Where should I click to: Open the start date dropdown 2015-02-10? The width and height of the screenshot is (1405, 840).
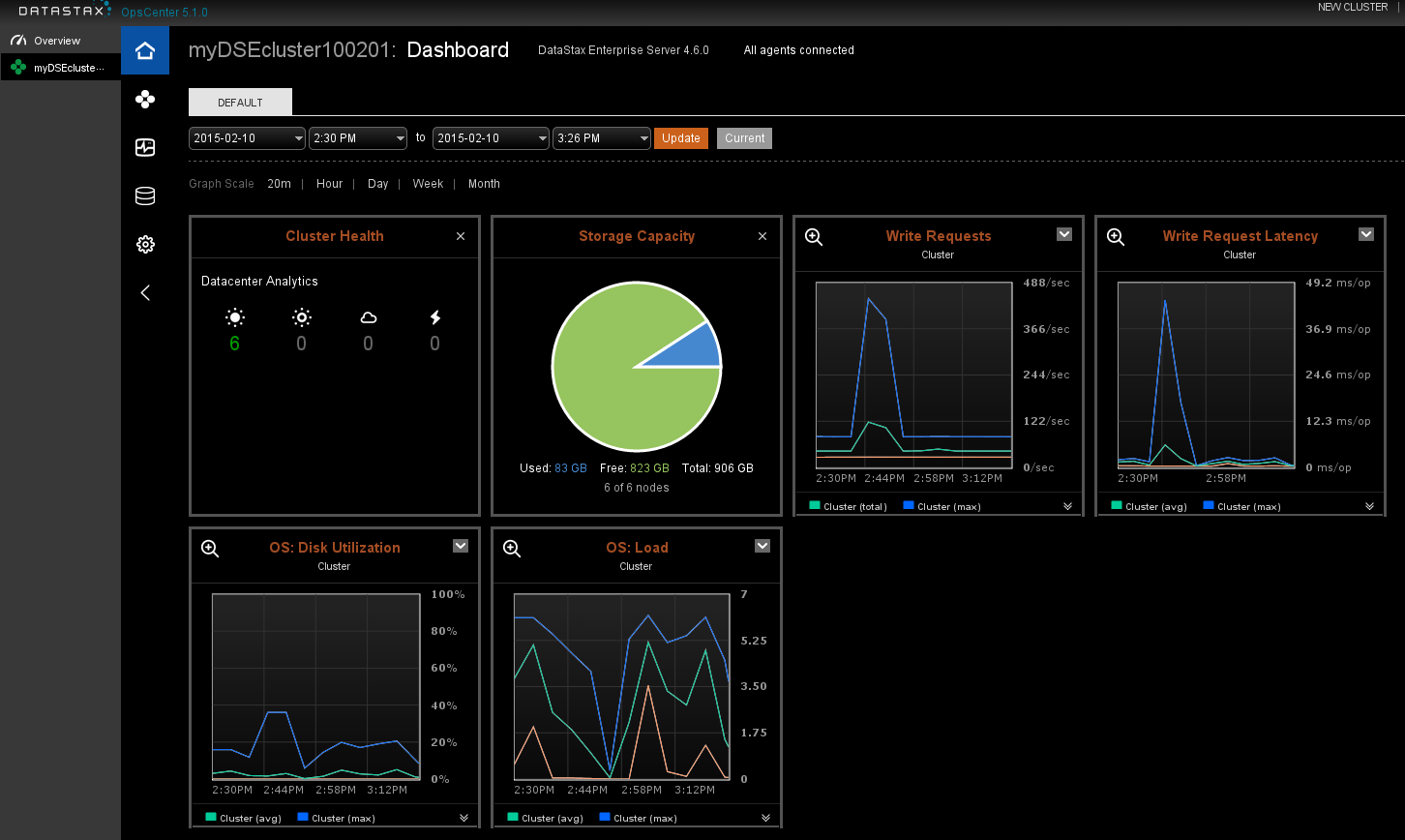[x=247, y=138]
